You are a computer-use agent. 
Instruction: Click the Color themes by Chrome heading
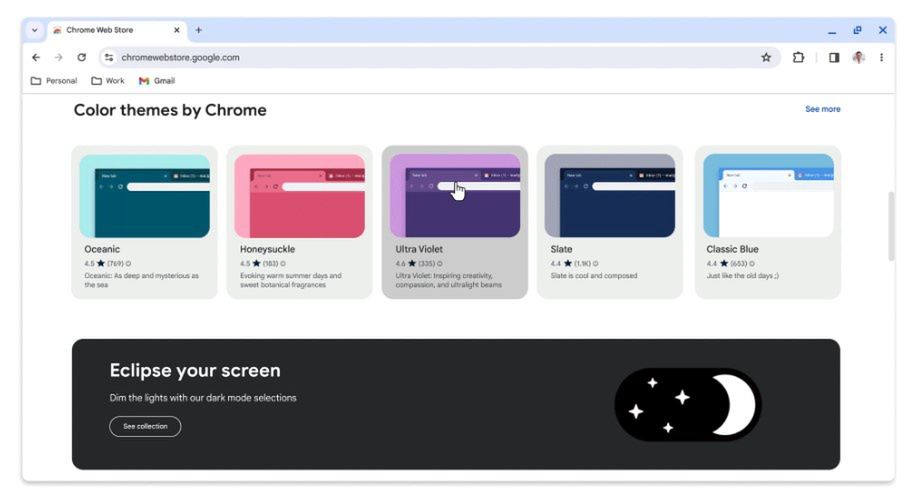tap(170, 110)
